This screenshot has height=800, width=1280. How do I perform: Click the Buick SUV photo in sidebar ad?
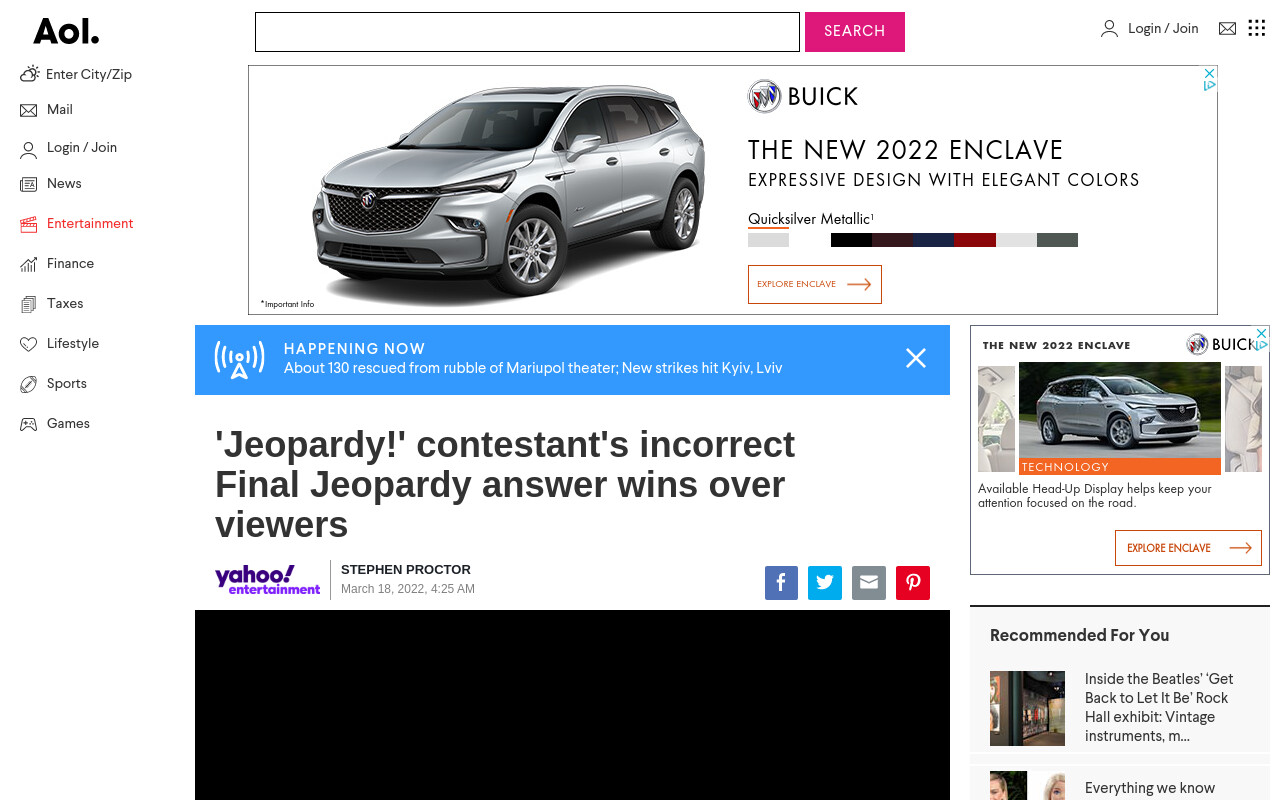(1120, 410)
